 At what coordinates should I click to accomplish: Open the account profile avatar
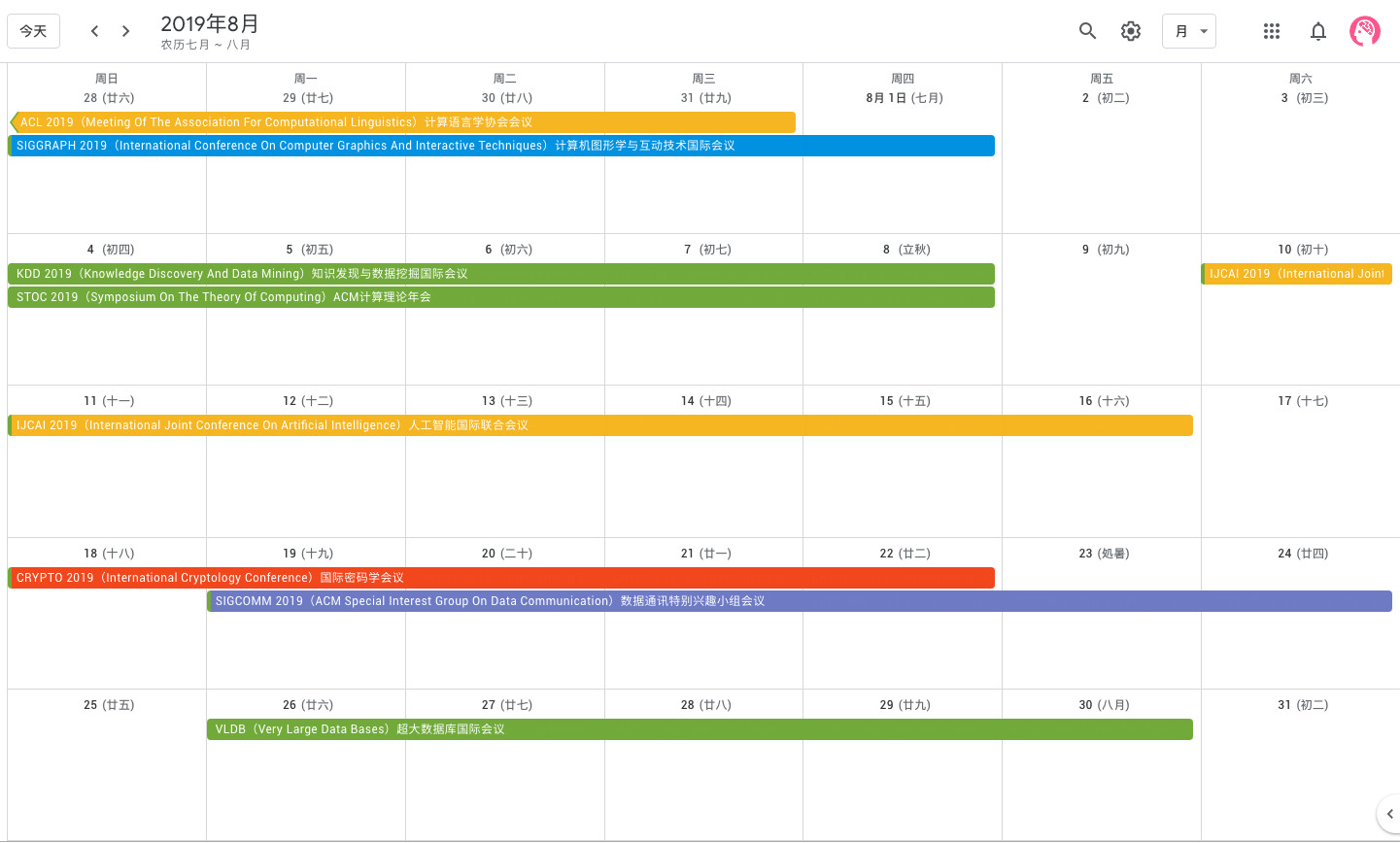click(x=1365, y=31)
